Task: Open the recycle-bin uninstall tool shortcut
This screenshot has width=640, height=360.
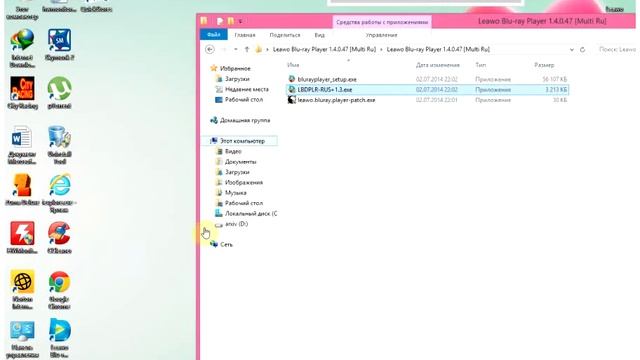Action: point(59,145)
